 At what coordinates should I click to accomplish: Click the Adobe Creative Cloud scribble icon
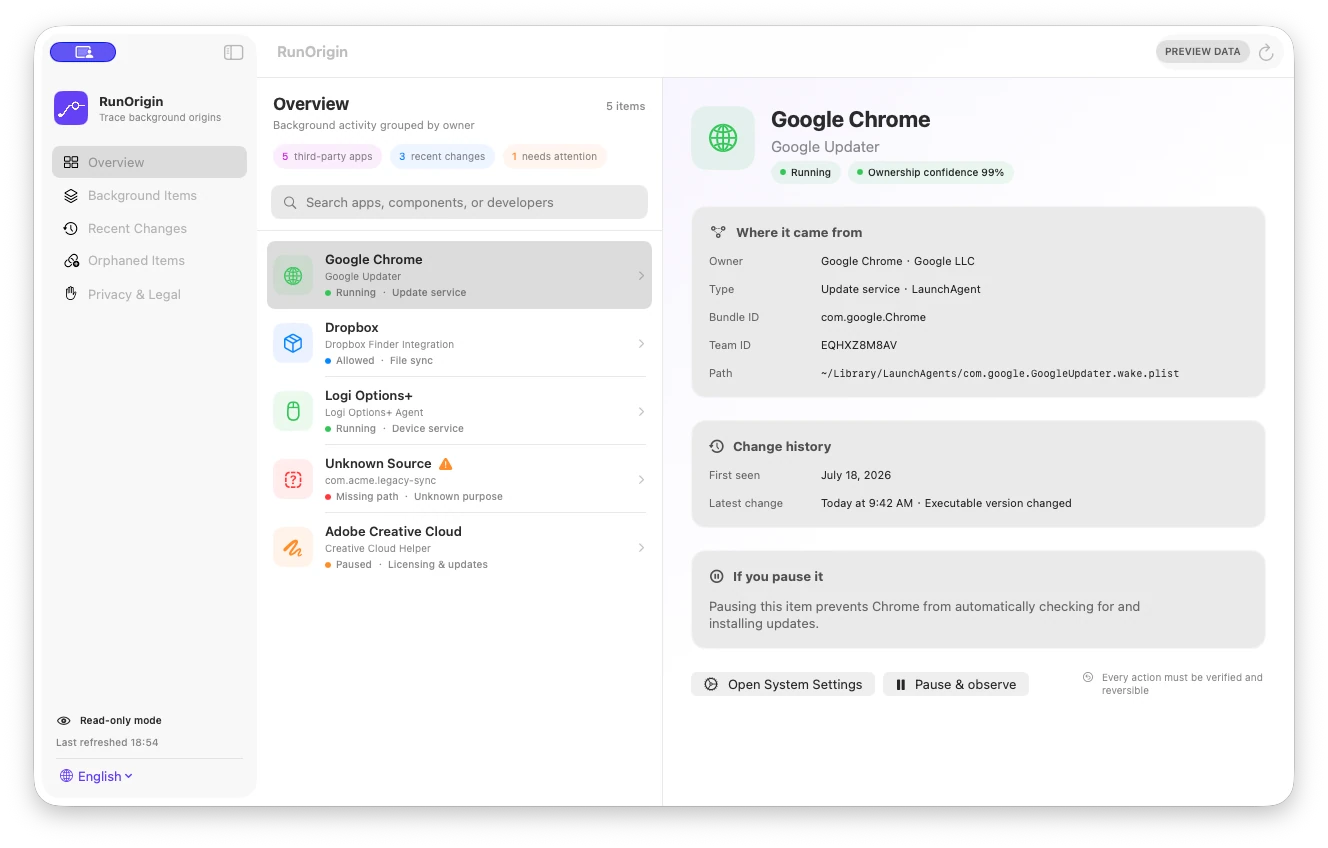click(x=293, y=547)
